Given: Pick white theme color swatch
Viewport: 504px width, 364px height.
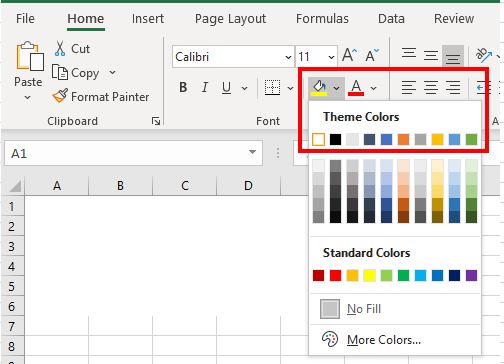Looking at the screenshot, I should (x=318, y=139).
